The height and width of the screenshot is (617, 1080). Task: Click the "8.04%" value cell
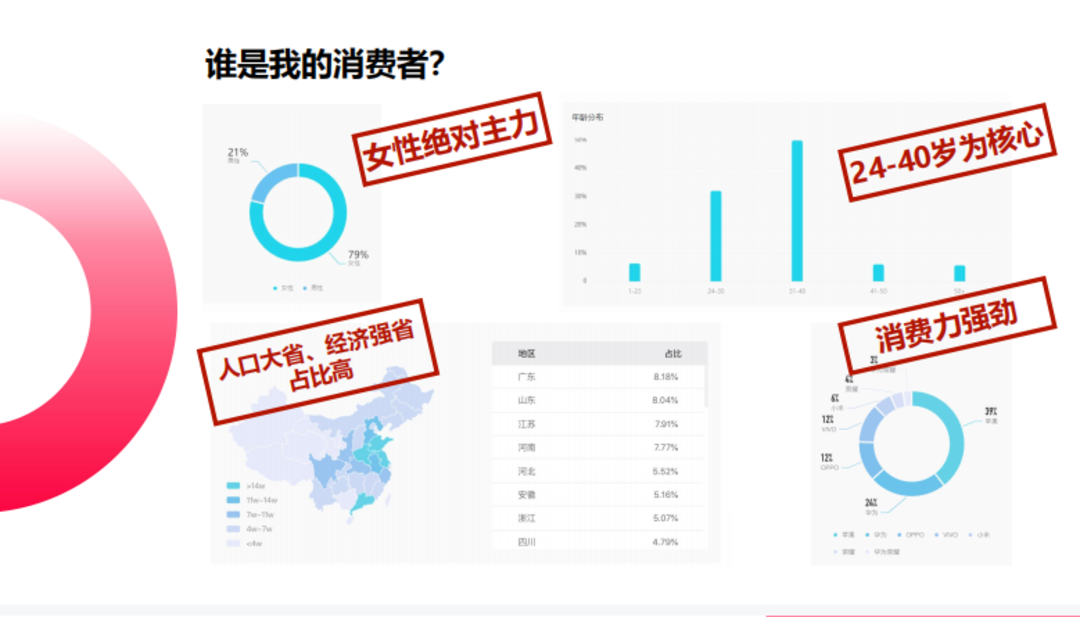click(x=665, y=400)
